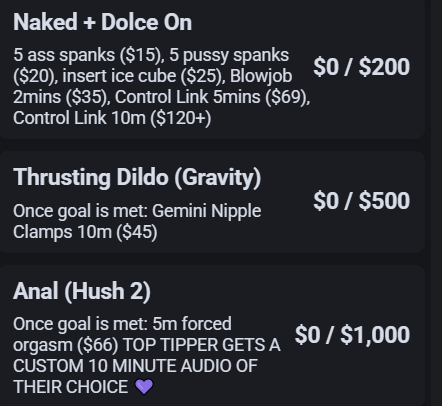Click the '2mins ($35)' text
Image resolution: width=442 pixels, height=406 pixels.
tap(62, 97)
